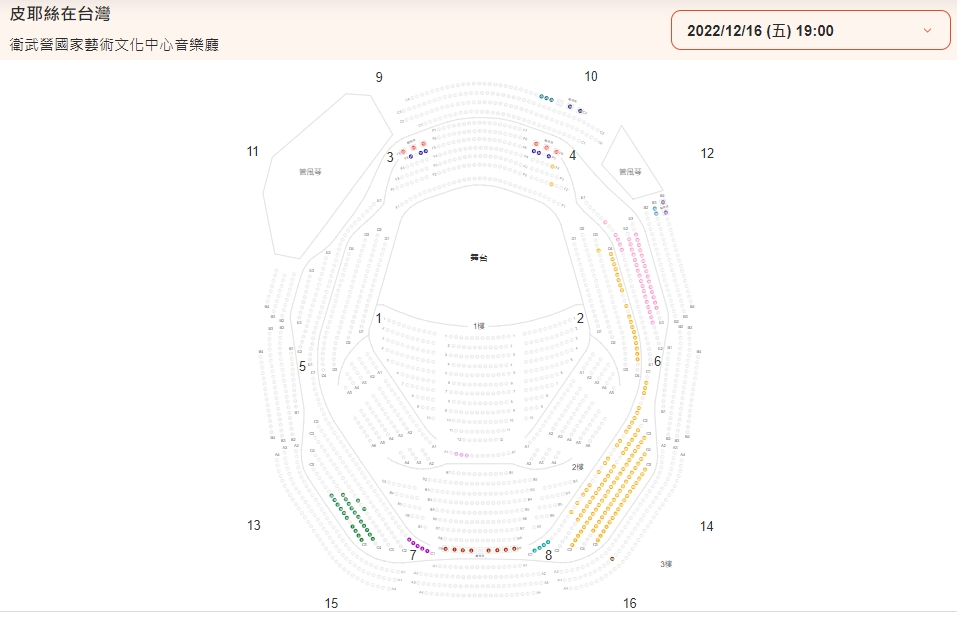
Task: Open the 2022/12/16 showtime dropdown
Action: click(x=811, y=31)
